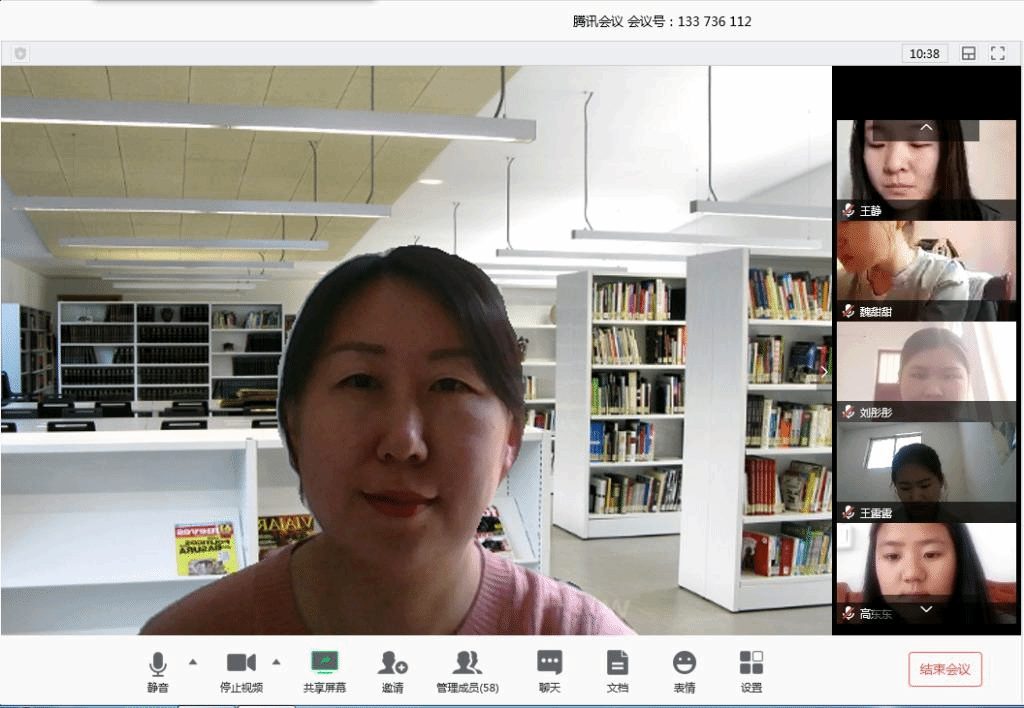Collapse participant sidebar with right arrow

[824, 370]
